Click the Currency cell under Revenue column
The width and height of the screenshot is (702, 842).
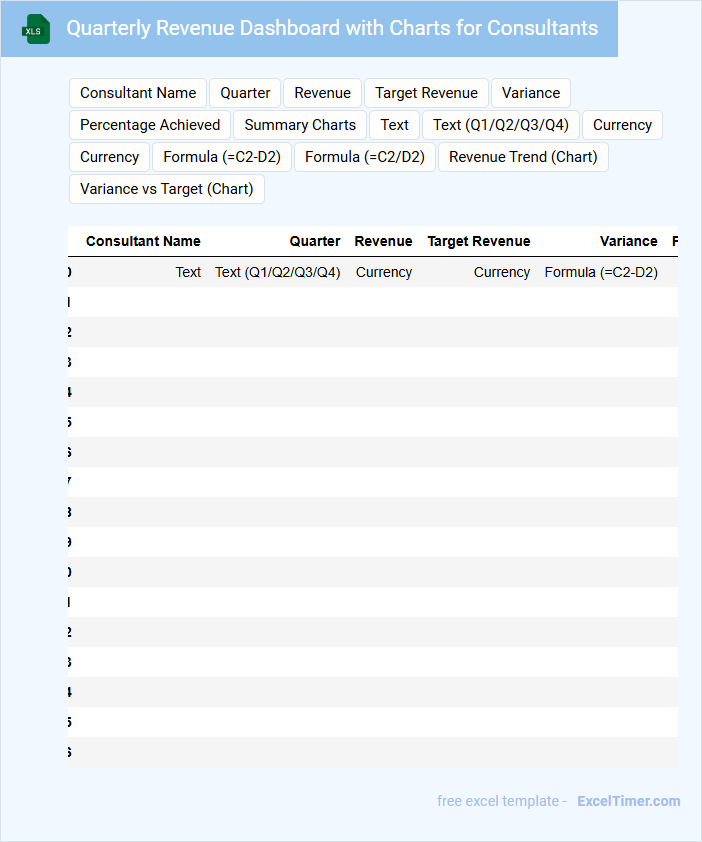[384, 272]
